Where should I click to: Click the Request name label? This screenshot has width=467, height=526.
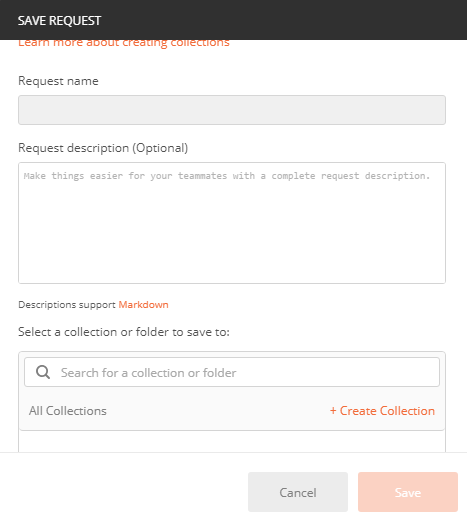[58, 81]
